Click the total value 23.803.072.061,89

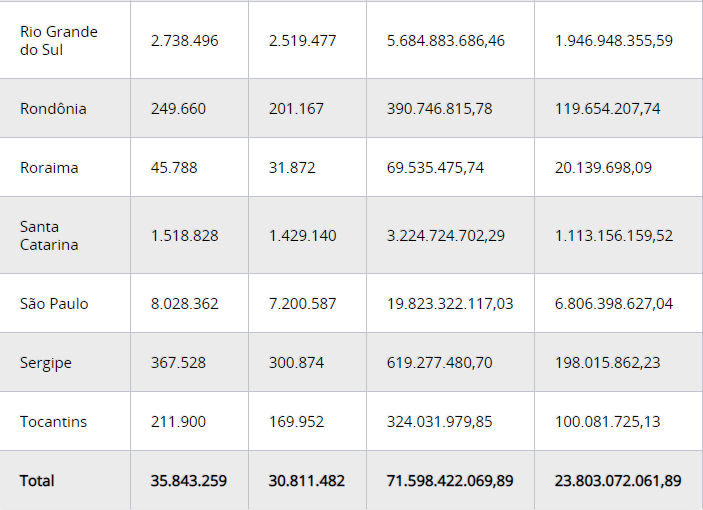tap(618, 481)
